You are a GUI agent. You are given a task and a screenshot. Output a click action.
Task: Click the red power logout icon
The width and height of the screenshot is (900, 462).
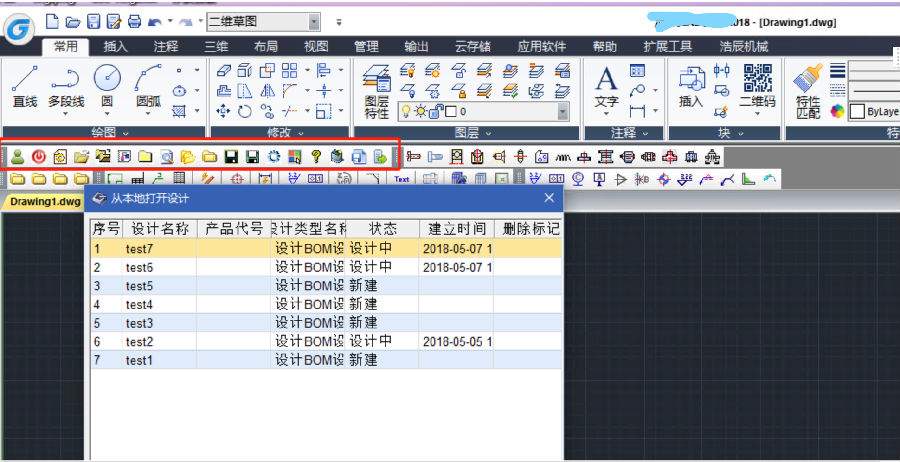(x=39, y=156)
